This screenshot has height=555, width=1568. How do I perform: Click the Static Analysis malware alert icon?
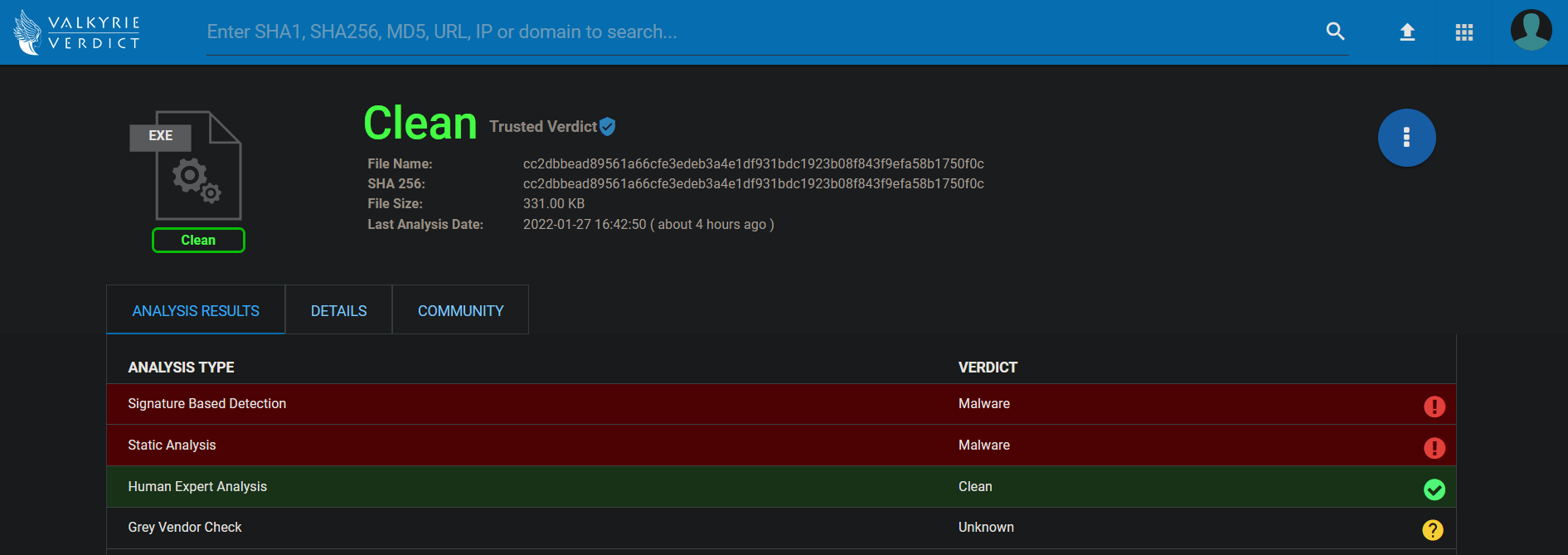pyautogui.click(x=1435, y=448)
